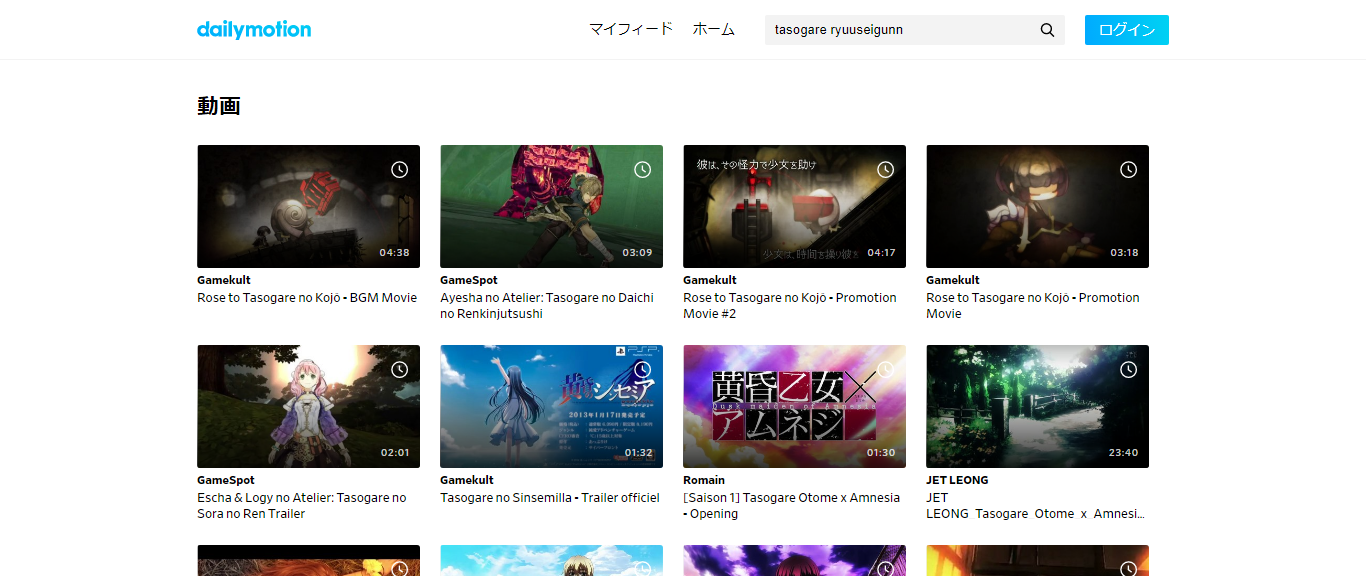
Task: Click Watch Later clock on Promotion Movie #2
Action: coord(885,170)
